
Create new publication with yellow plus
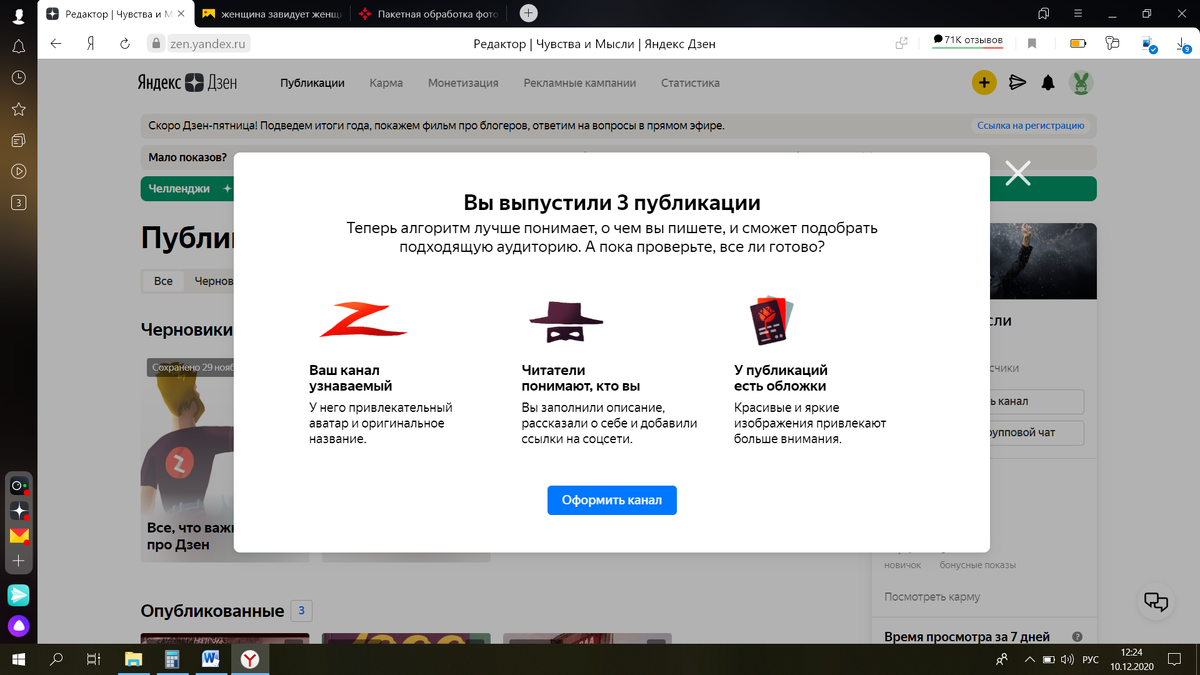pyautogui.click(x=984, y=83)
